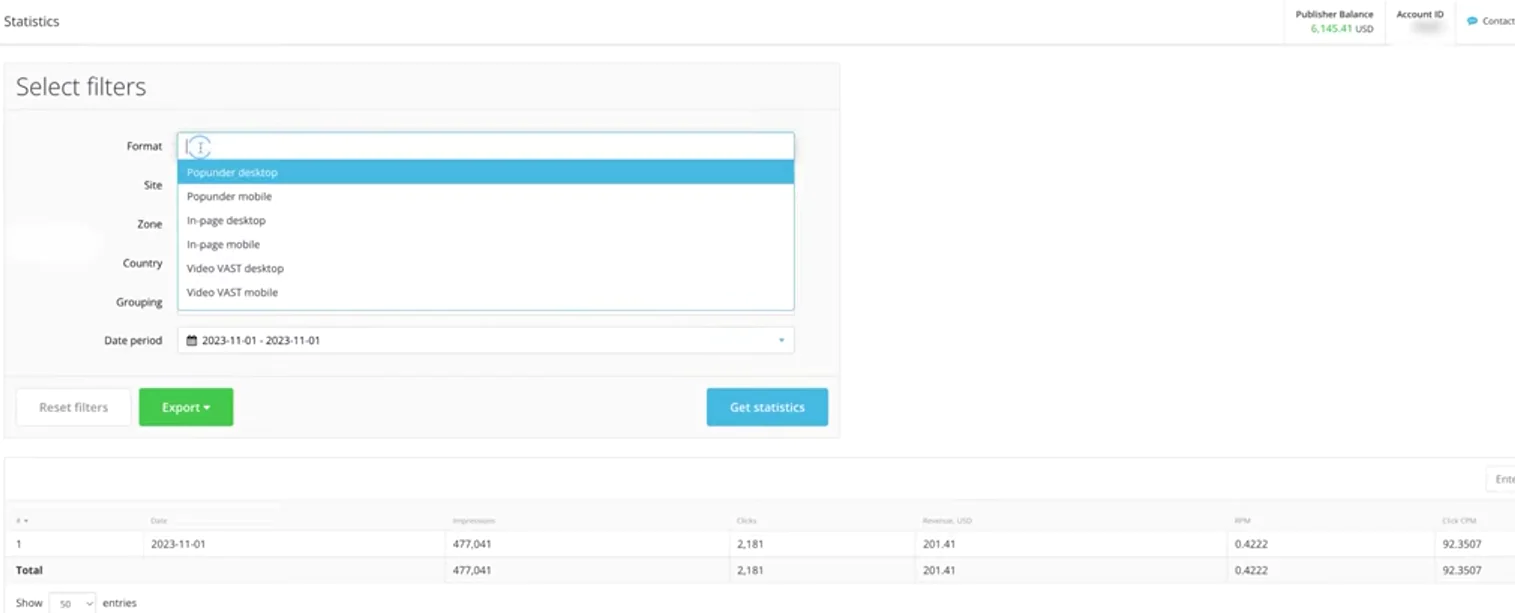The image size is (1515, 613).
Task: Pick In-page desktop format option
Action: (x=226, y=221)
